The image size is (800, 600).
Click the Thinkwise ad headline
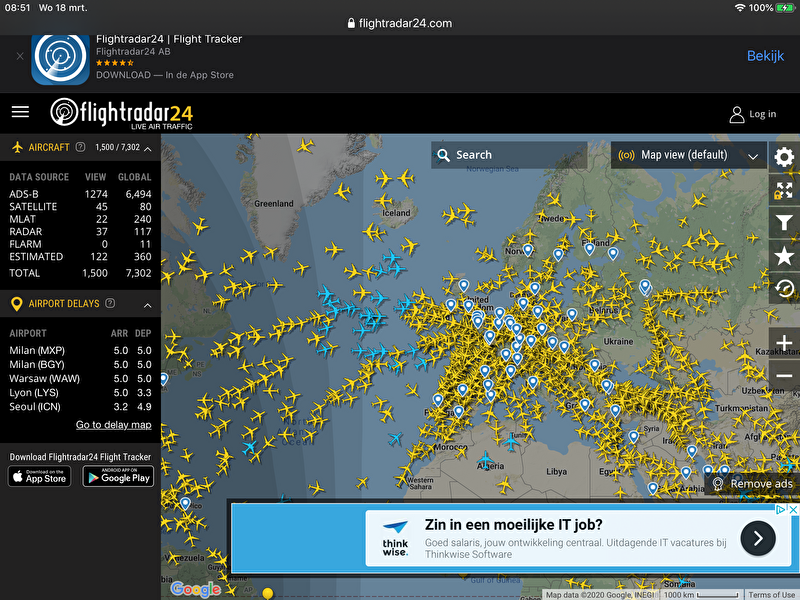[x=513, y=525]
